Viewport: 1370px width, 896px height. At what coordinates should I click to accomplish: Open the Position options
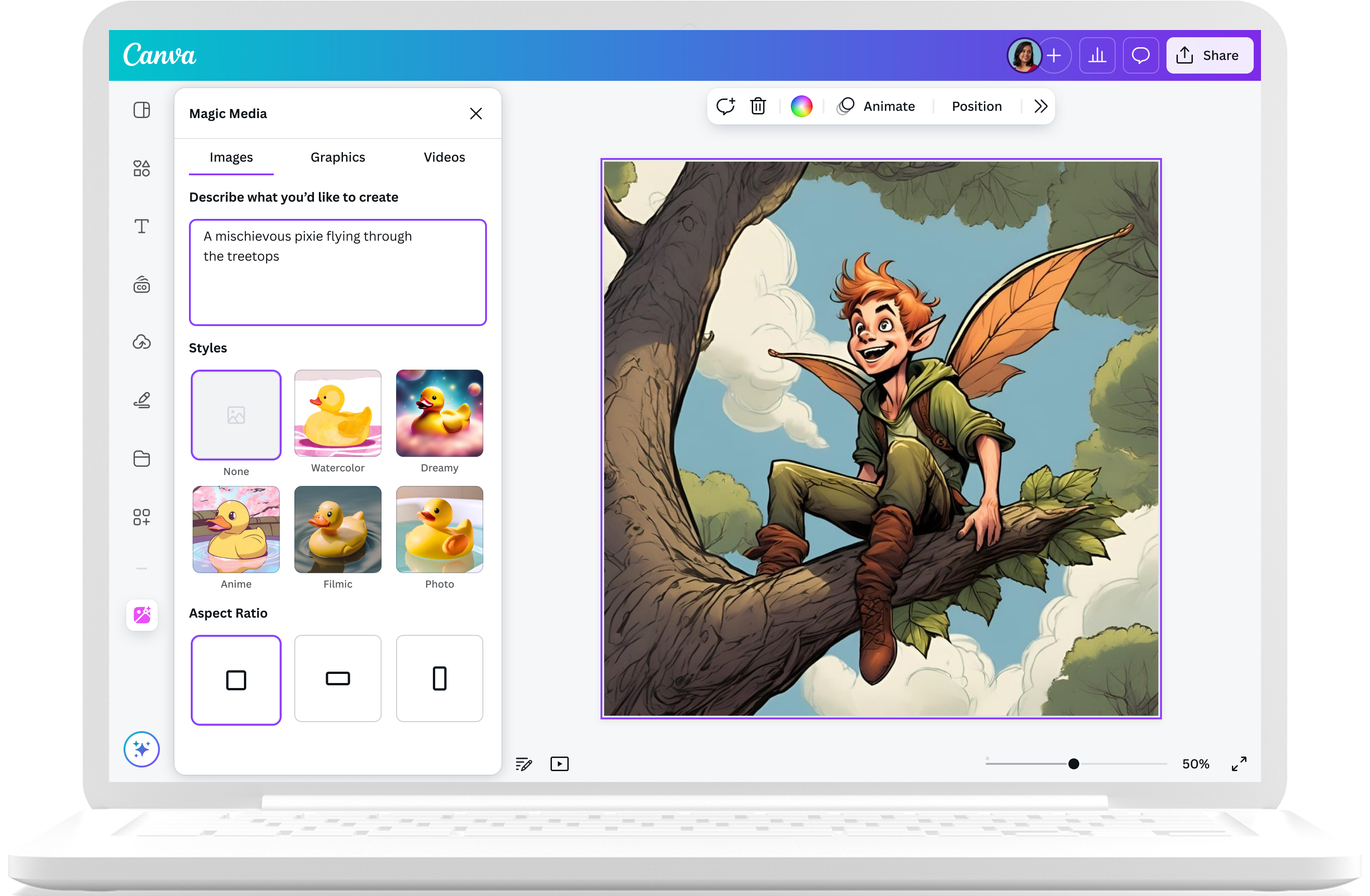[976, 106]
